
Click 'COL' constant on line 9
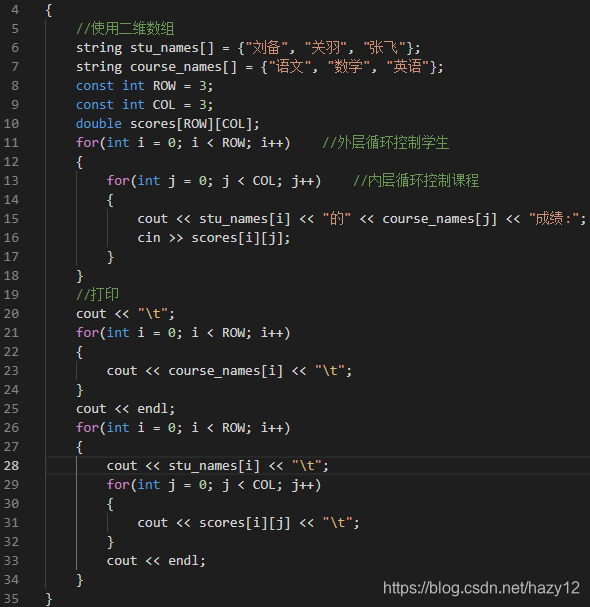164,105
